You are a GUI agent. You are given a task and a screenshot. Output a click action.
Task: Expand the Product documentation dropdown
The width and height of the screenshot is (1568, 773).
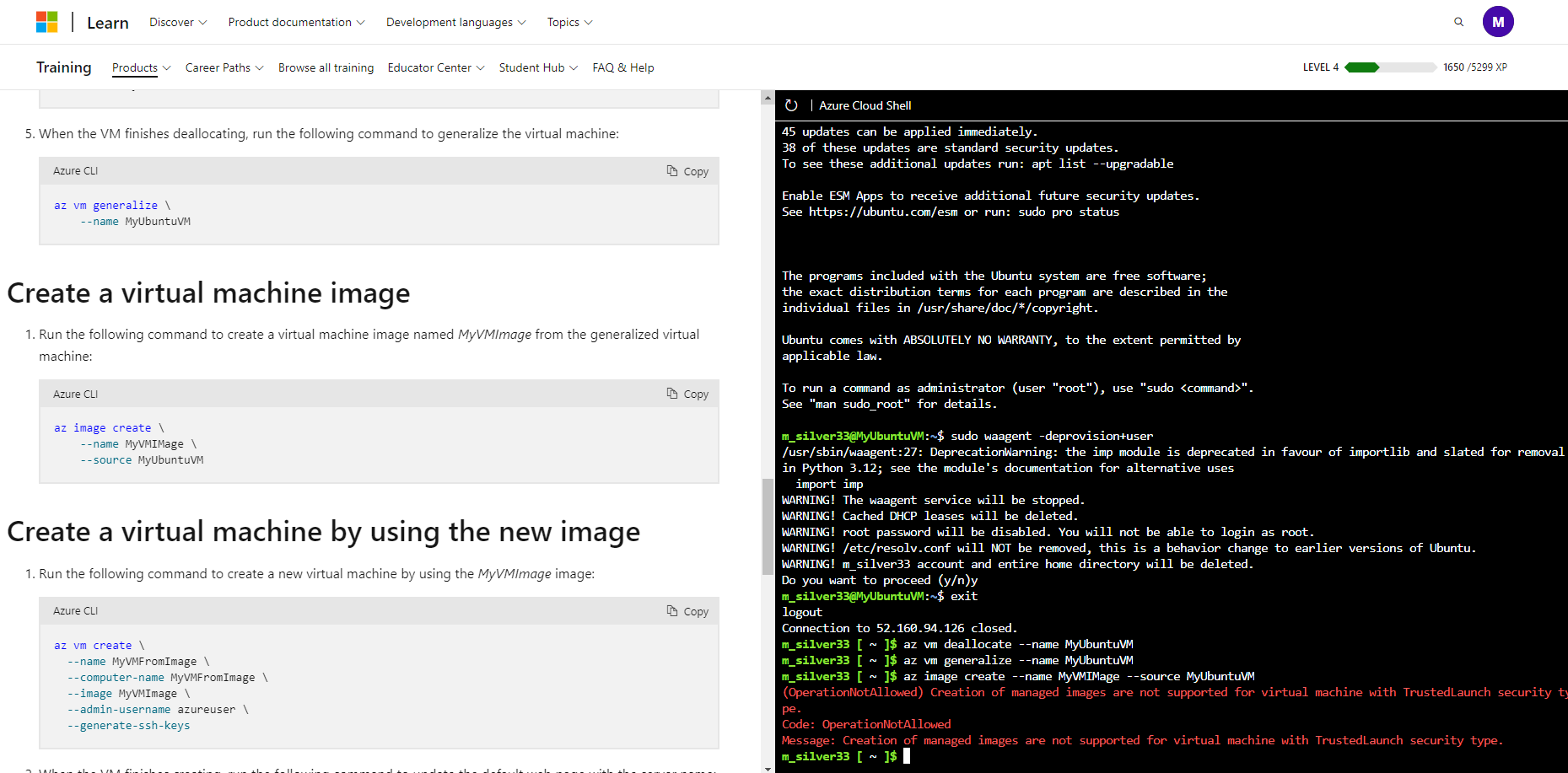click(x=296, y=22)
